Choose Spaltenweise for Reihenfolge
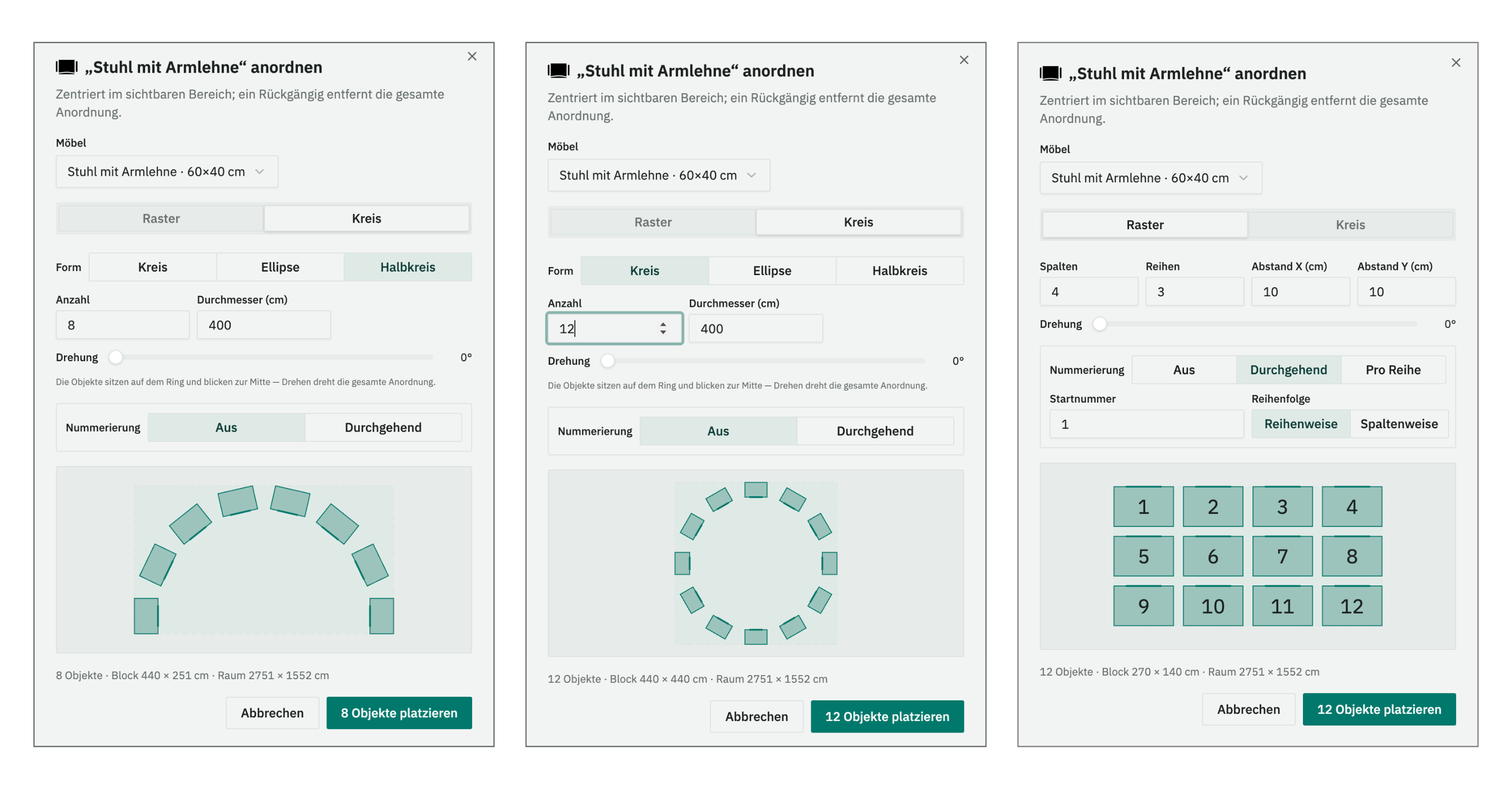 tap(1399, 424)
